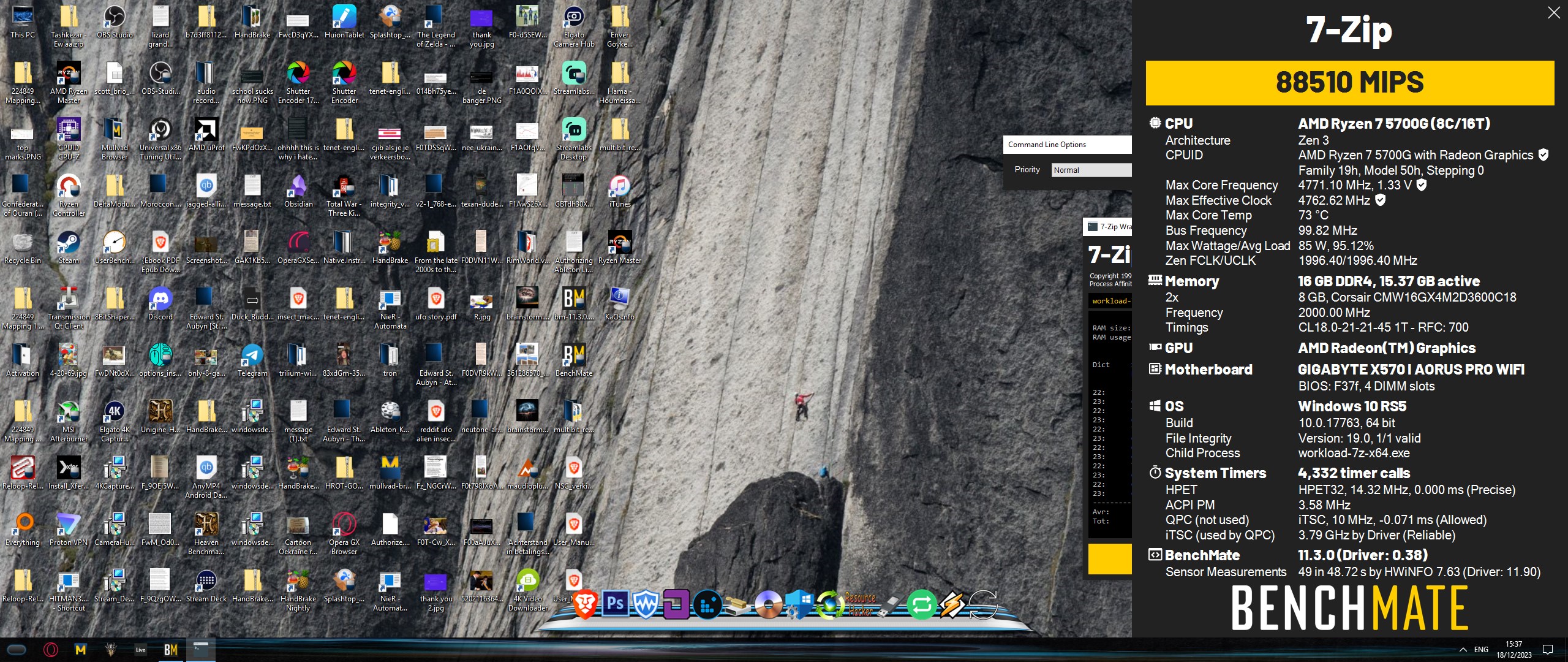Click the 'workload-7z-x64.exe' child process text
This screenshot has width=1568, height=662.
[1354, 453]
